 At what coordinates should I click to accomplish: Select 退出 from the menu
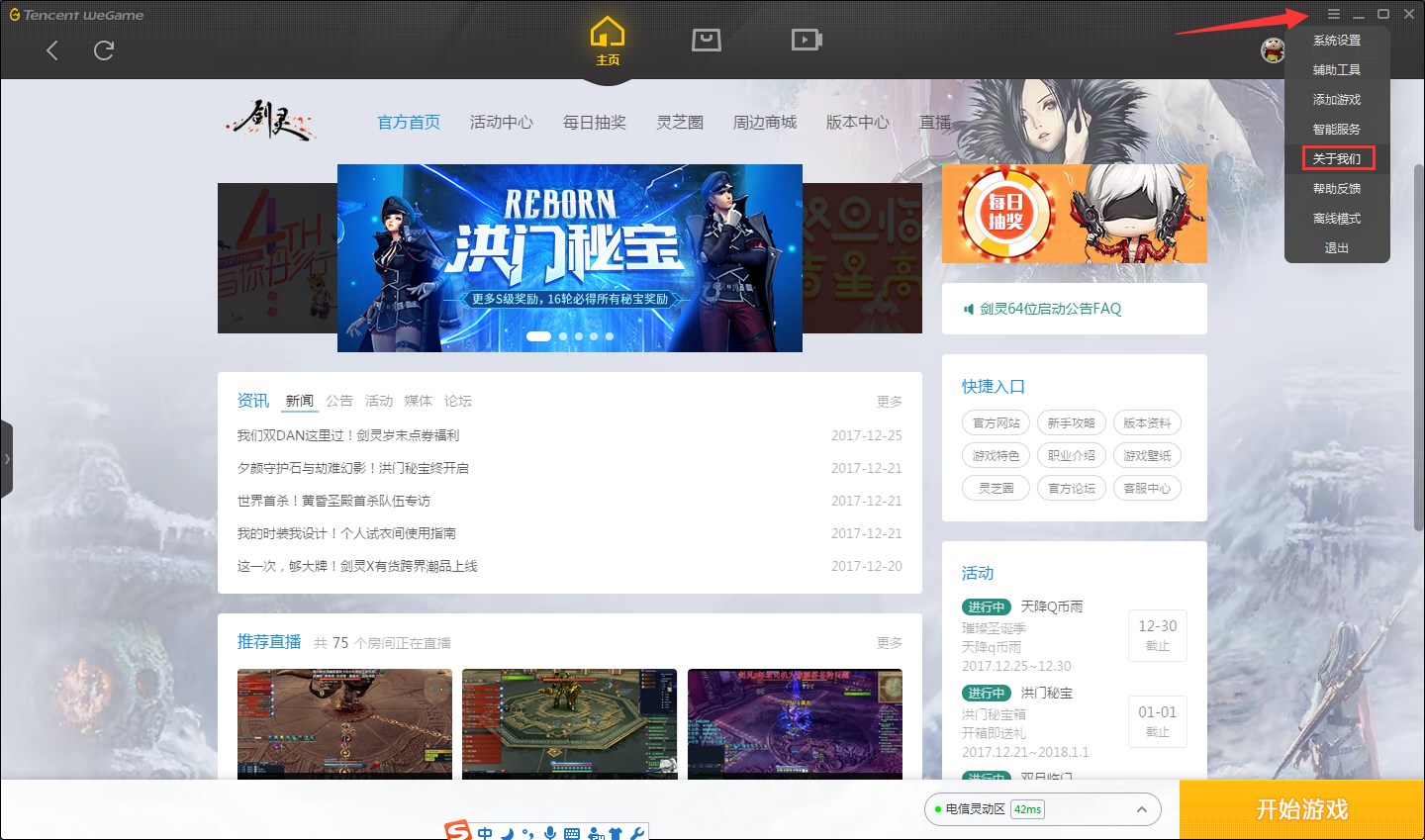tap(1337, 248)
